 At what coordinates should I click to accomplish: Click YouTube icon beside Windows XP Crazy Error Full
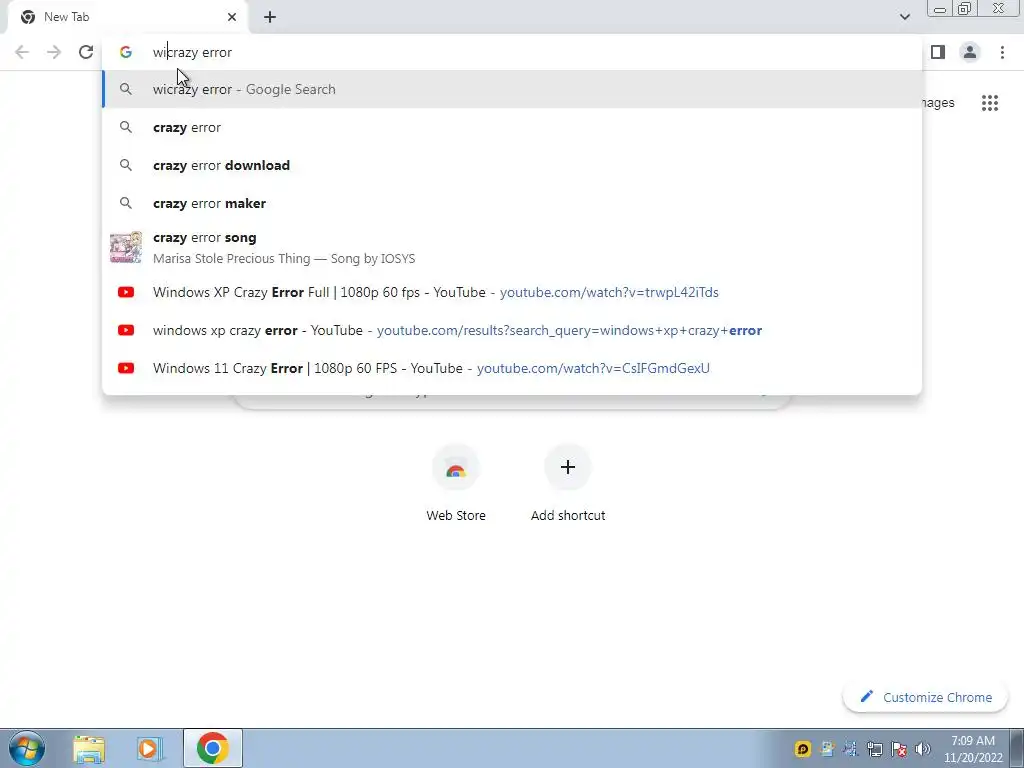point(126,293)
